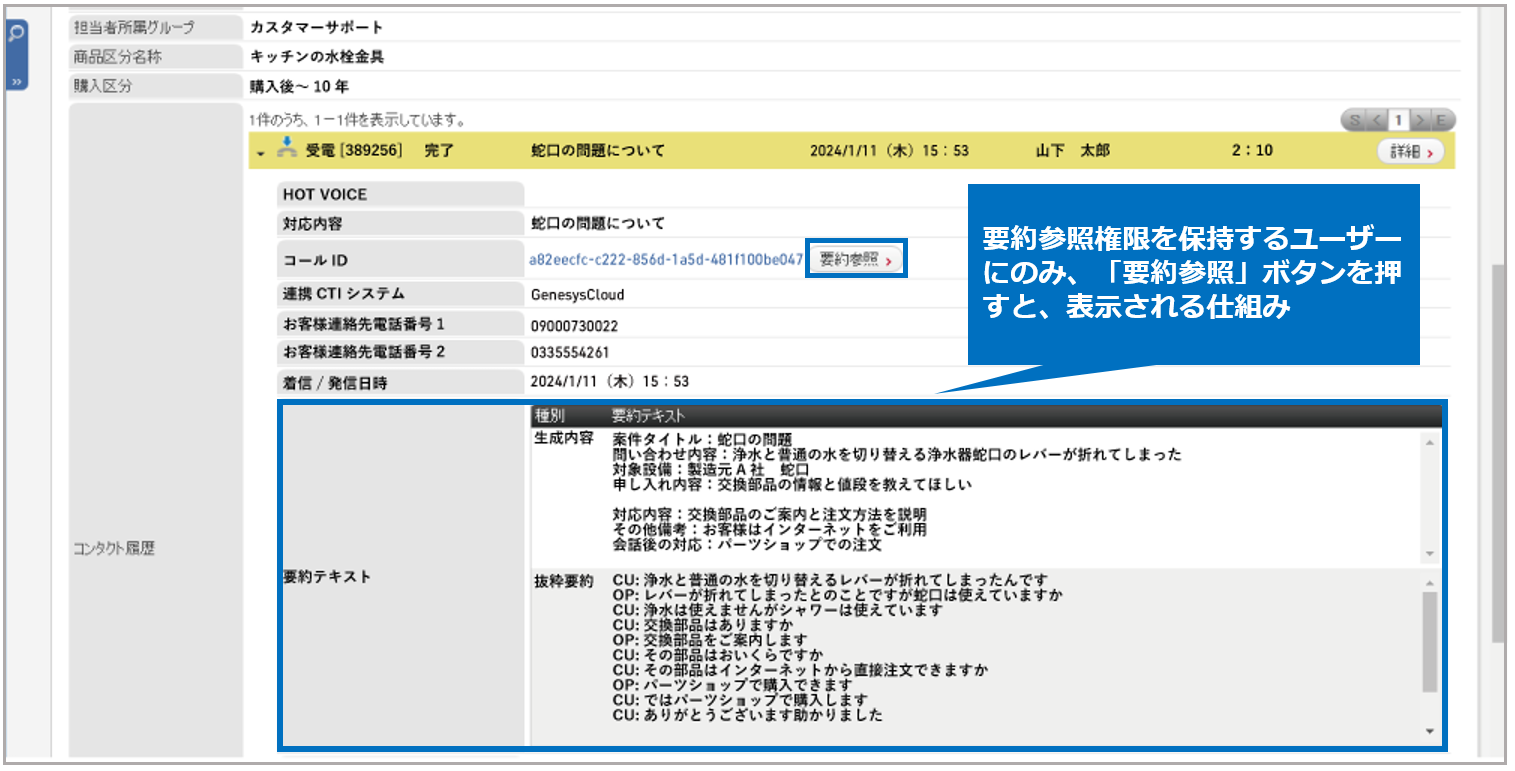The image size is (1515, 771).
Task: Click the お客様連絡先電話番号 1 label
Action: coord(363,326)
